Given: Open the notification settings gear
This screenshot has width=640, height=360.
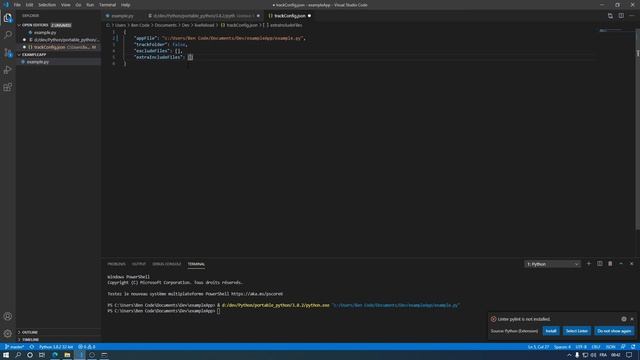Looking at the screenshot, I should click(x=624, y=319).
